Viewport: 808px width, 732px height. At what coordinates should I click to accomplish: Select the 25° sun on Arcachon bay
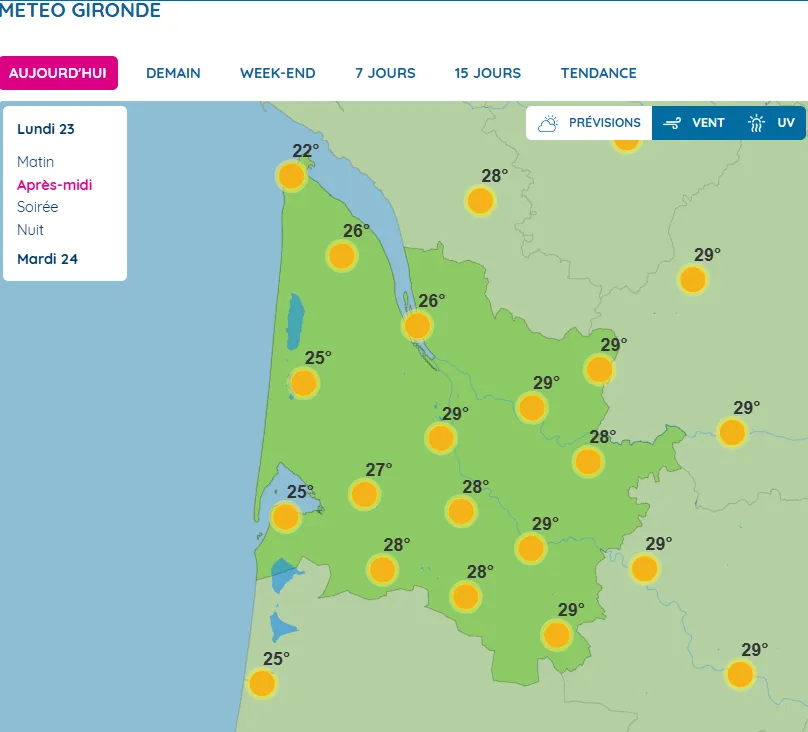tap(286, 517)
